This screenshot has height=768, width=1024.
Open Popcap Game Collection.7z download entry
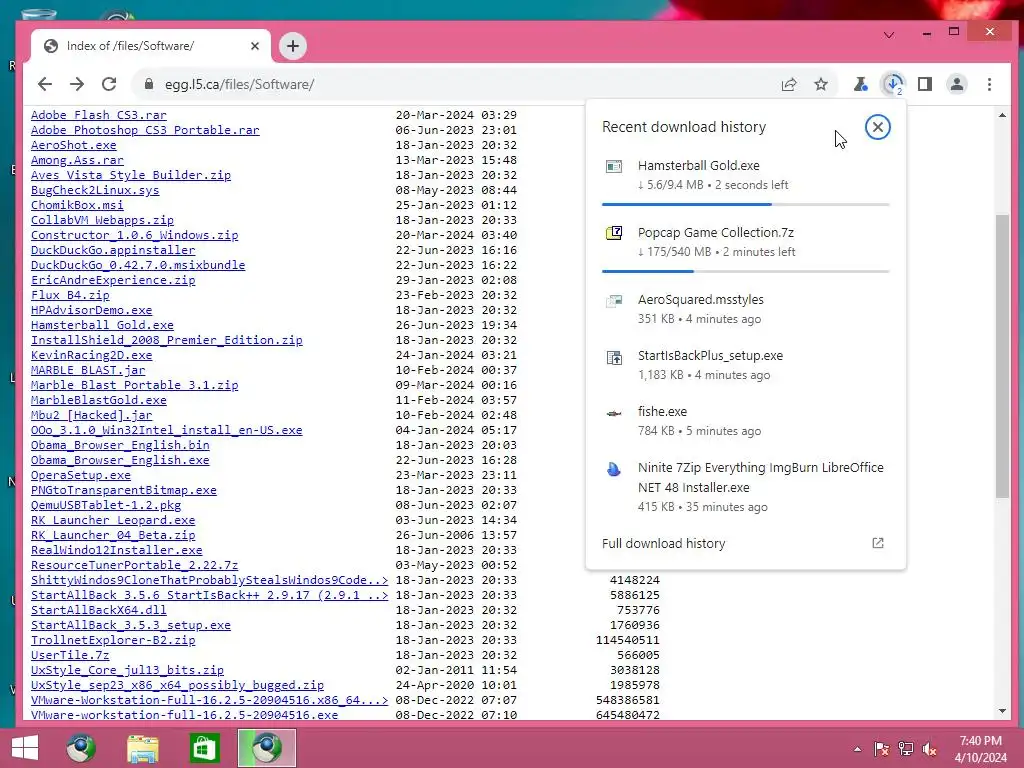[745, 242]
